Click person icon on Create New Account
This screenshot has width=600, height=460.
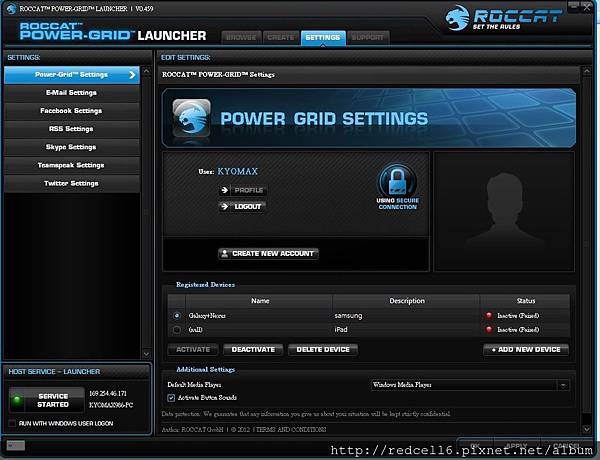coord(225,253)
